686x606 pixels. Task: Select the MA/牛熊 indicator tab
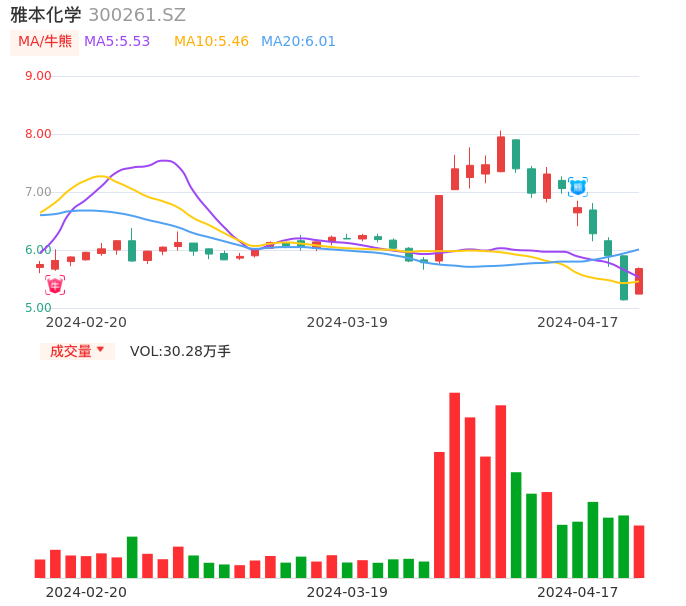(45, 42)
